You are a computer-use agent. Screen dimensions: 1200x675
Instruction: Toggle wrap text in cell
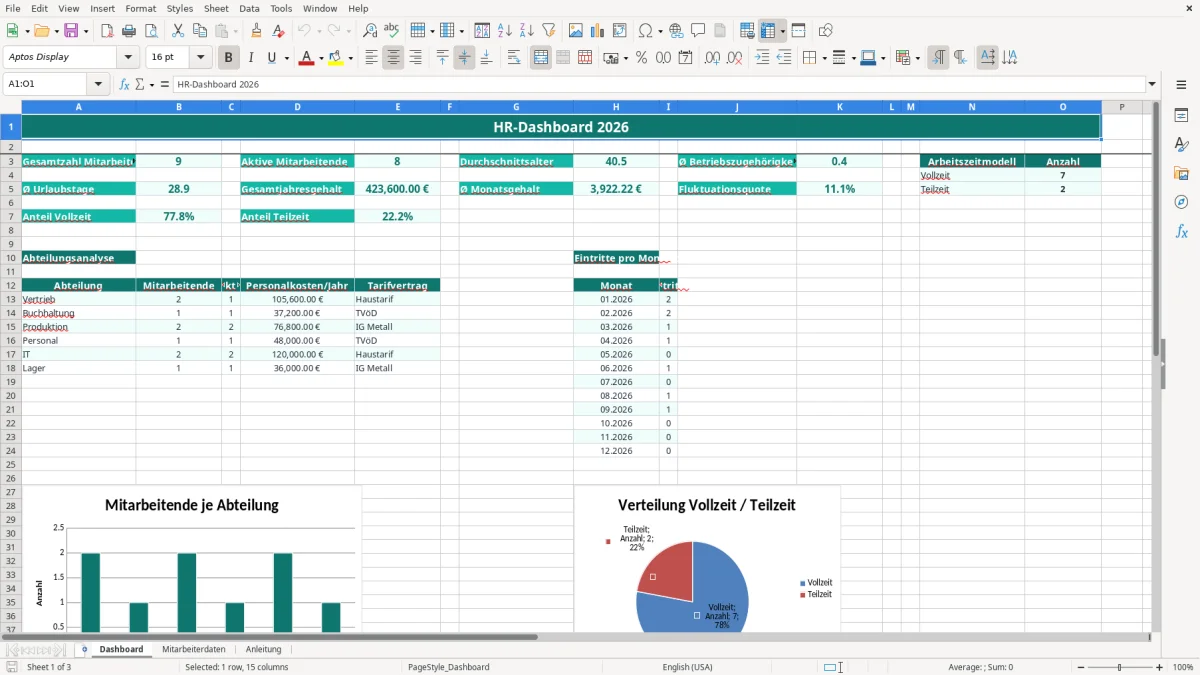[514, 58]
